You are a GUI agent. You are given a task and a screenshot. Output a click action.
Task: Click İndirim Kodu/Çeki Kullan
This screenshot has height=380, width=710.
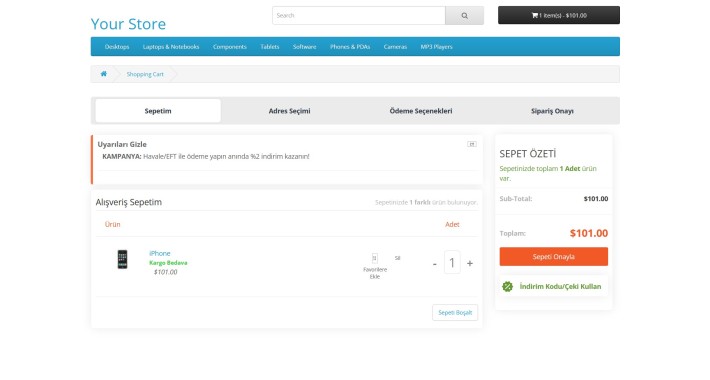pyautogui.click(x=560, y=286)
